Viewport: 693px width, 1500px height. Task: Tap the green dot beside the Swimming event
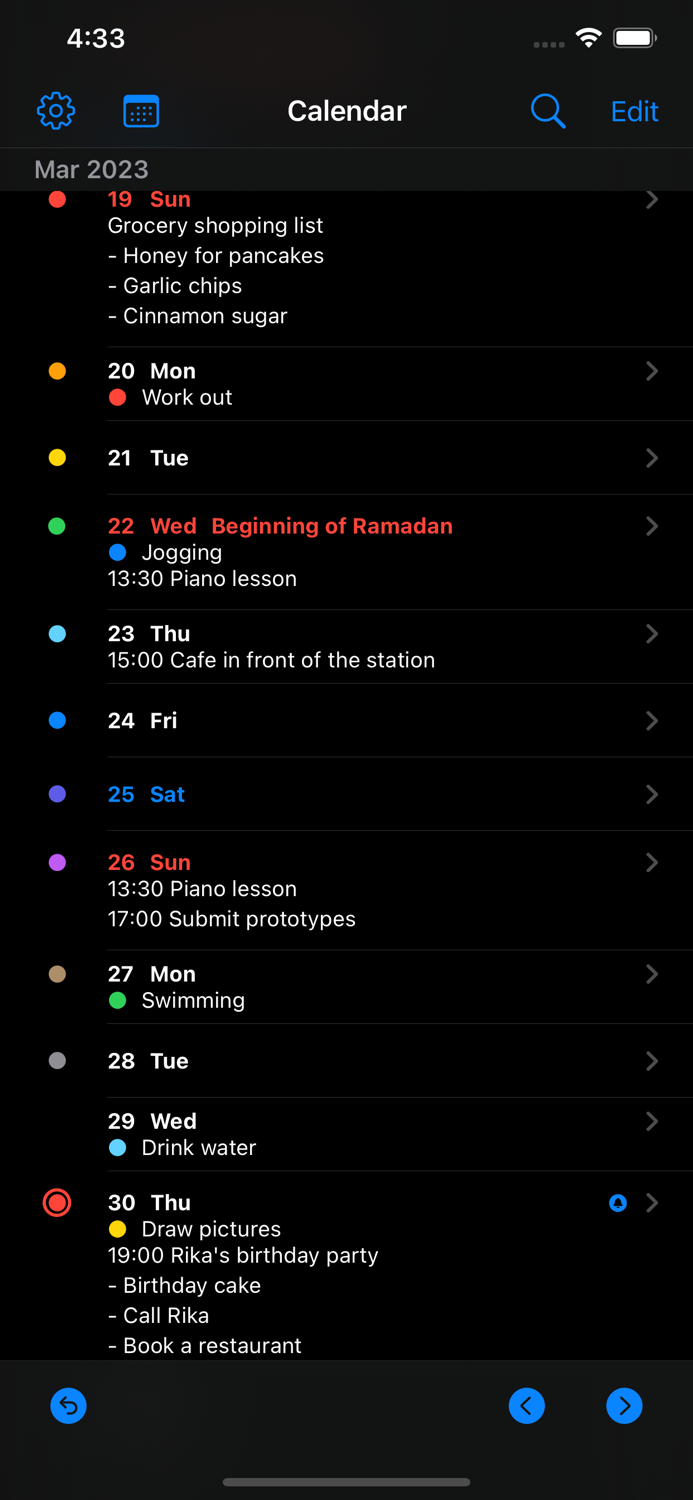[x=119, y=1000]
